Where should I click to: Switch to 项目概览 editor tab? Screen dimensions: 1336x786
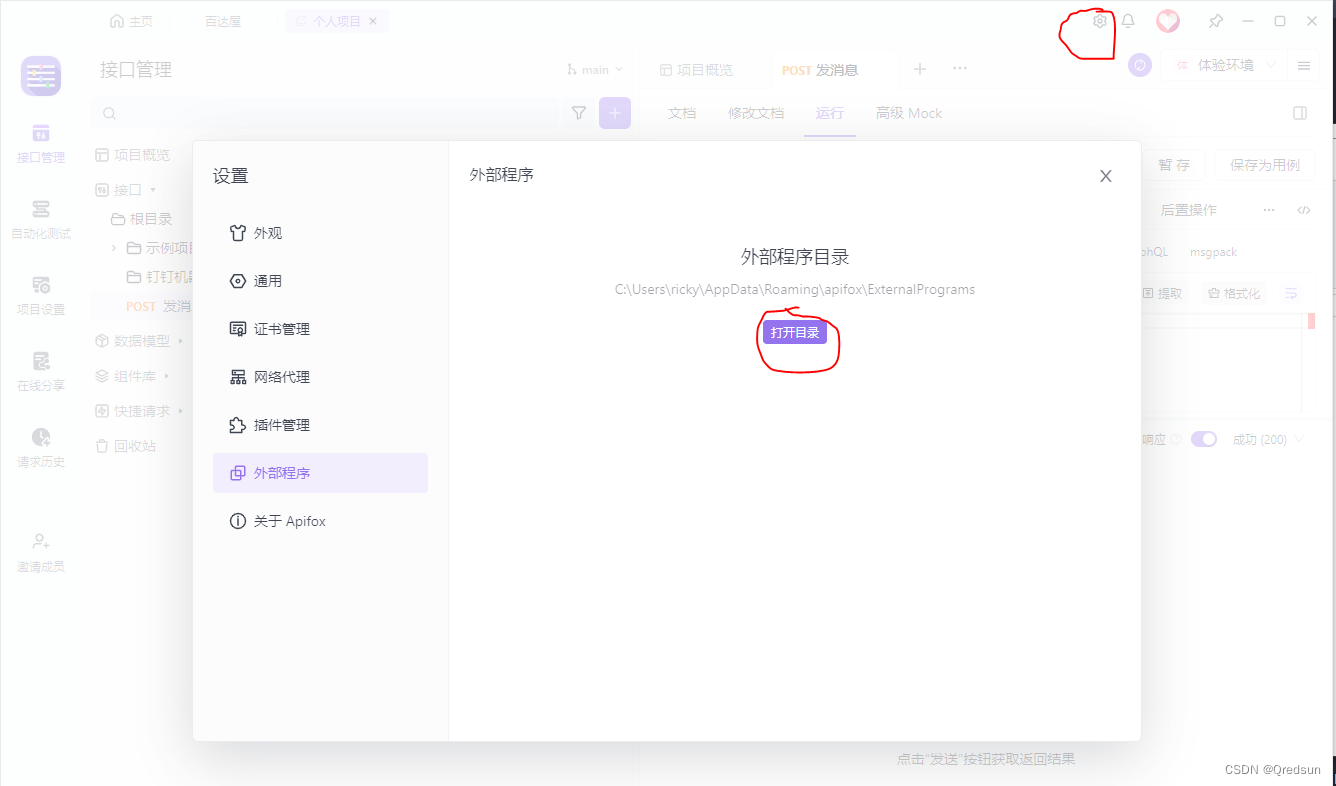[x=697, y=70]
